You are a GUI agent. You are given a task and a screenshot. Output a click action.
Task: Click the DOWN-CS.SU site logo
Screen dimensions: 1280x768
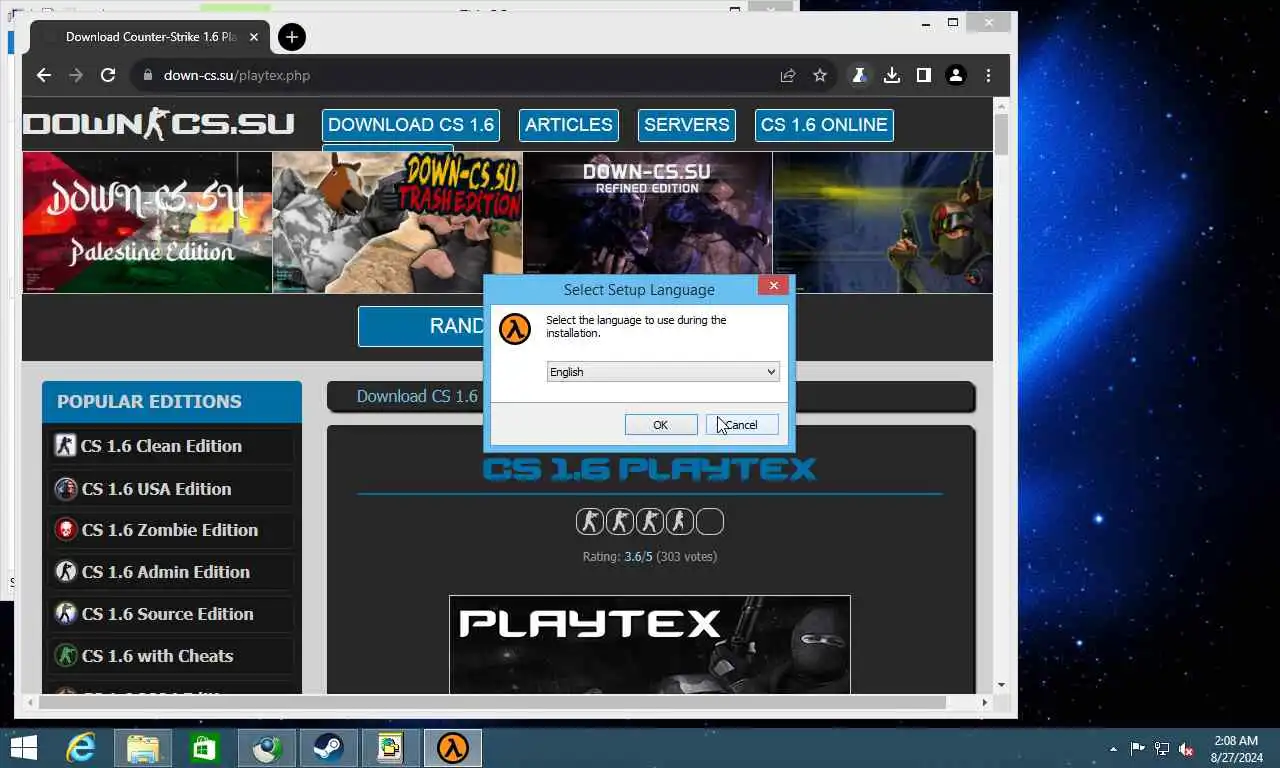(158, 124)
